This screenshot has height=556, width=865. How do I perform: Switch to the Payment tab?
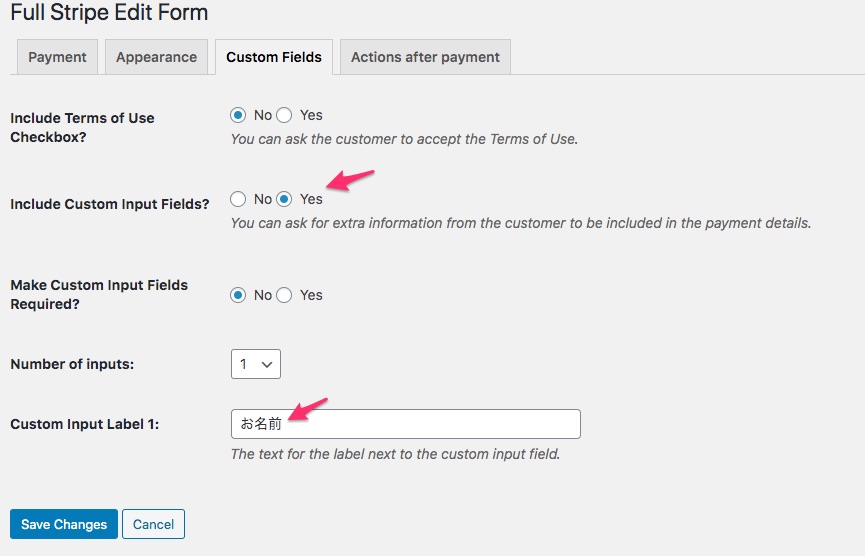[57, 57]
